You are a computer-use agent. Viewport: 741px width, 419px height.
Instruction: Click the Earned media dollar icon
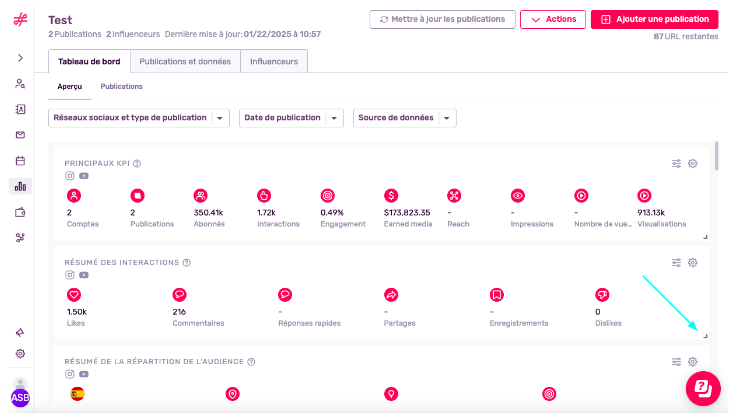tap(391, 196)
